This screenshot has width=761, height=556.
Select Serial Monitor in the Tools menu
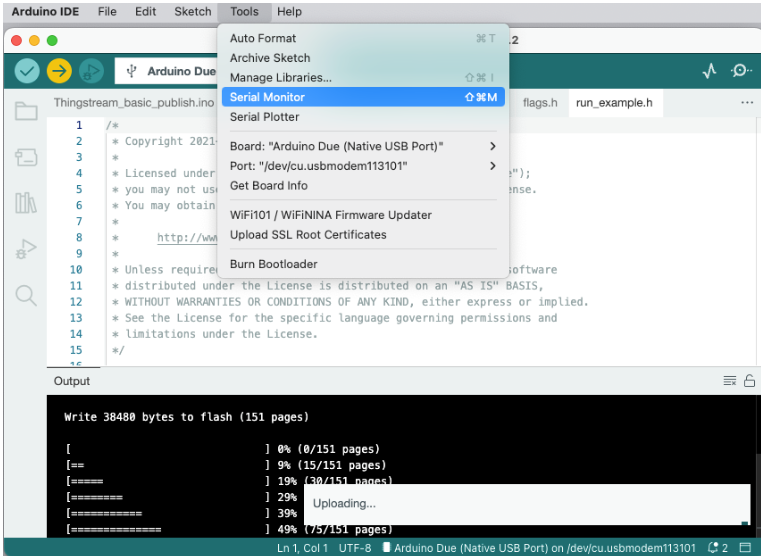[x=363, y=97]
